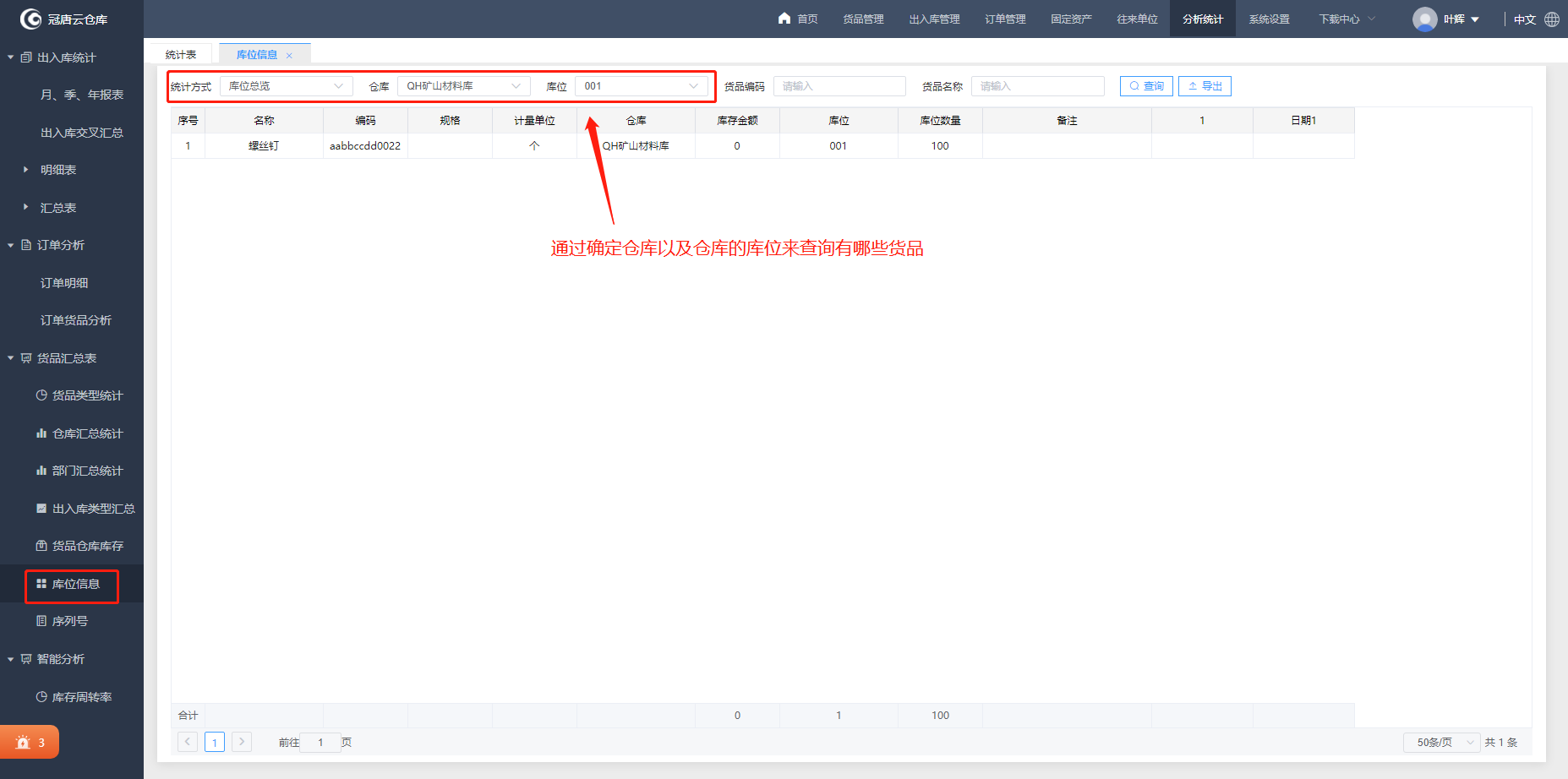The image size is (1568, 779).
Task: Click the 仓库汇总统计 bar chart icon
Action: (x=41, y=433)
